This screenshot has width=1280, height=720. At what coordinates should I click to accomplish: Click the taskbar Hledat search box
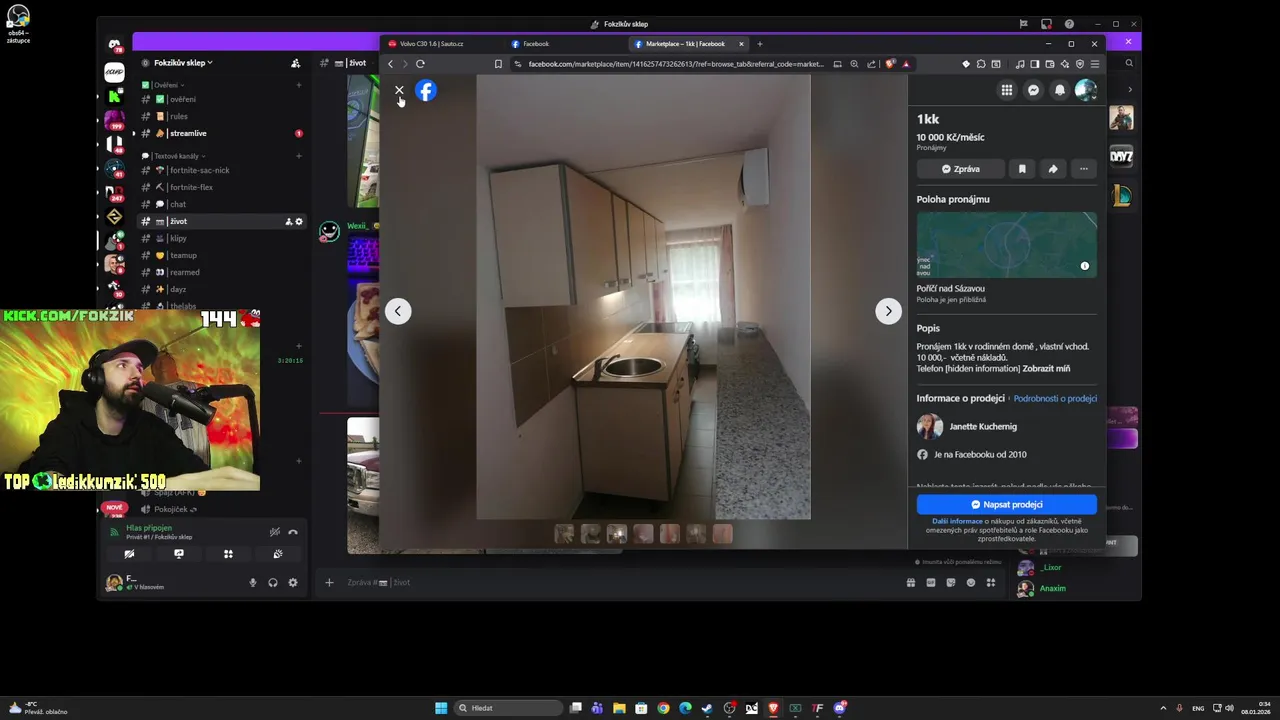(508, 708)
